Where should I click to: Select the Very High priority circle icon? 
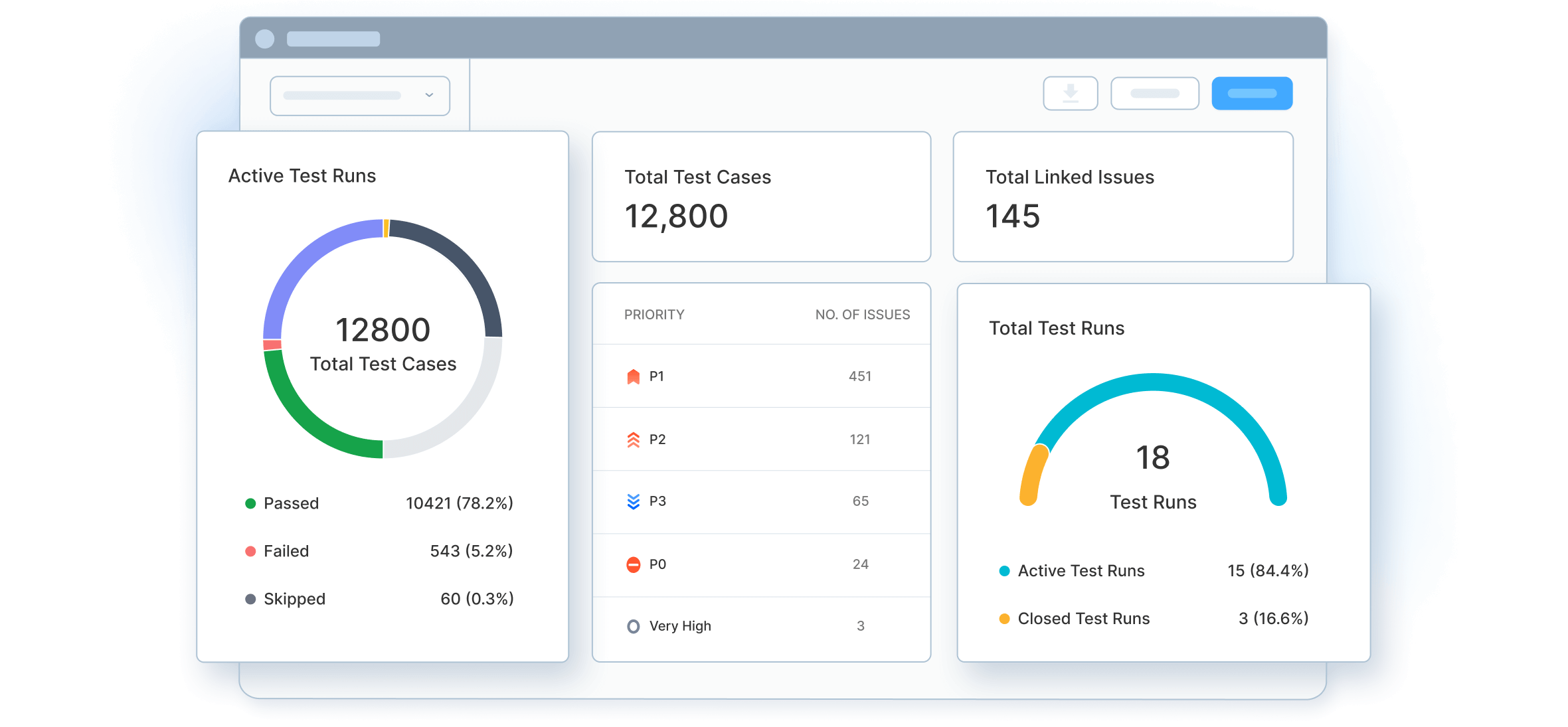tap(633, 625)
